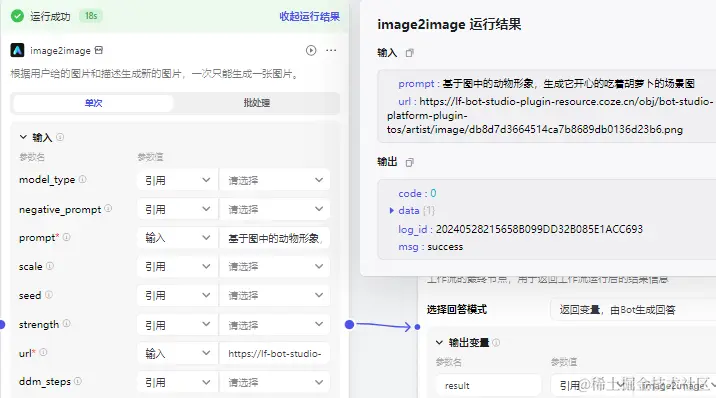Image resolution: width=716 pixels, height=398 pixels.
Task: Open url input type dropdown
Action: pyautogui.click(x=177, y=353)
